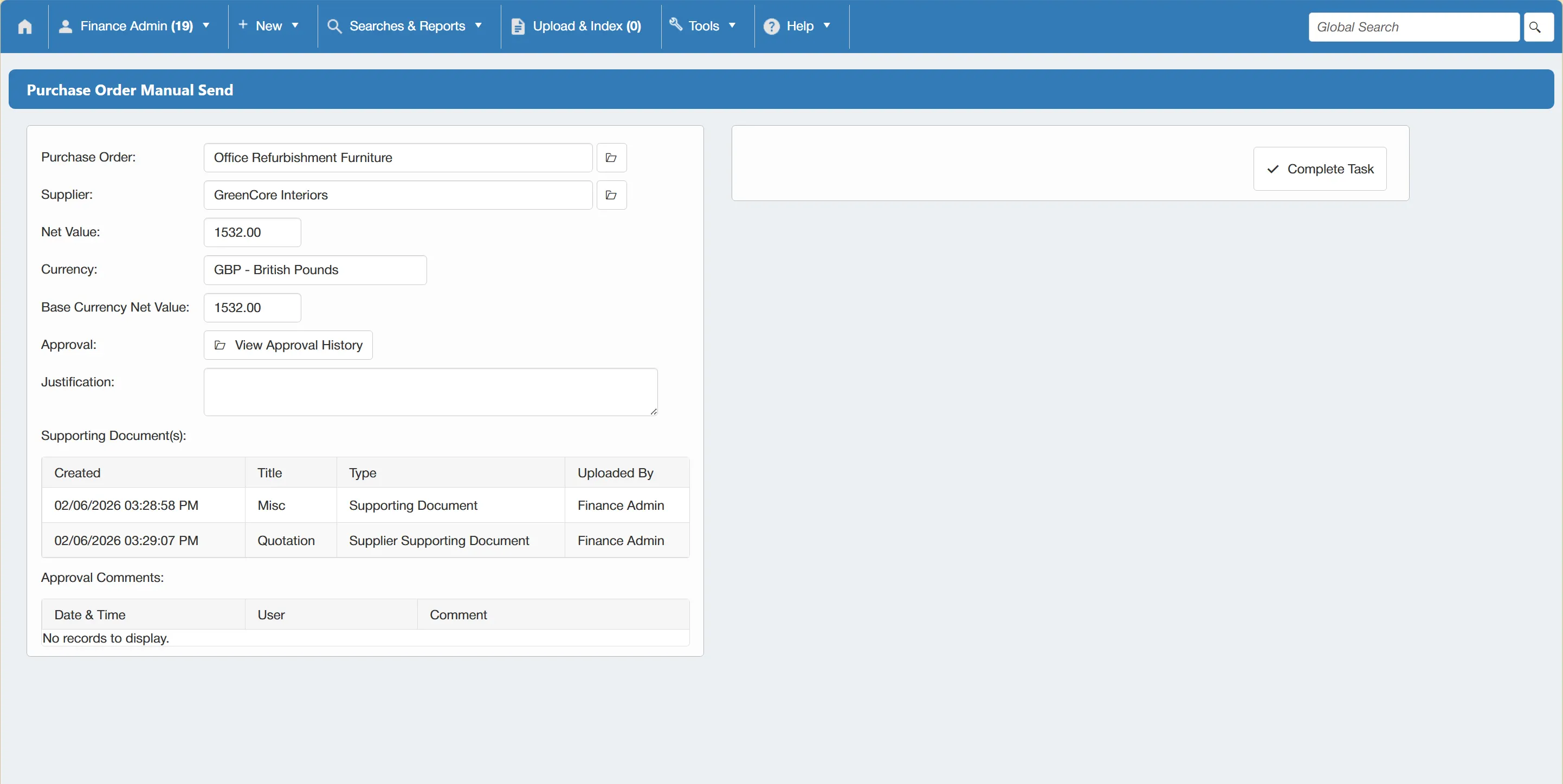Click the Searches & Reports magnifier icon
Image resolution: width=1563 pixels, height=784 pixels.
[x=334, y=27]
